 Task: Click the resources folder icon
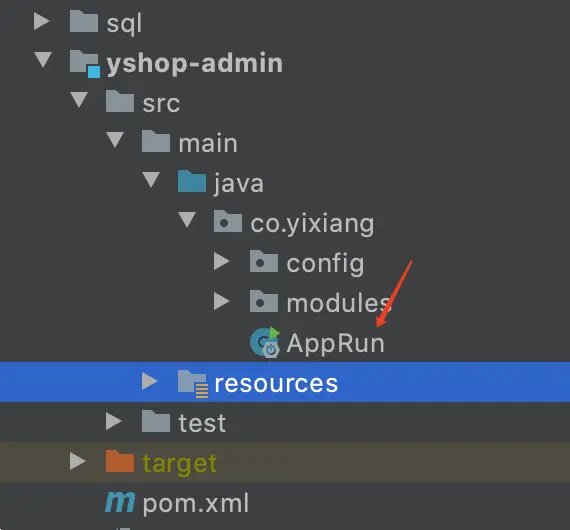coord(193,384)
